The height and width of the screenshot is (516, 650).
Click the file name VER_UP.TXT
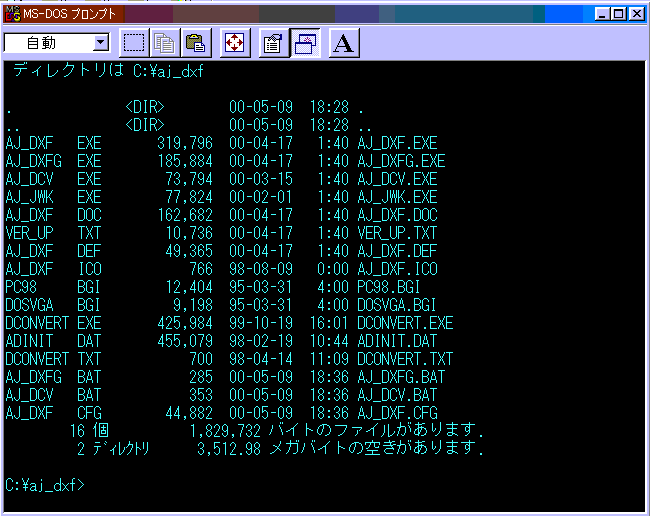397,233
